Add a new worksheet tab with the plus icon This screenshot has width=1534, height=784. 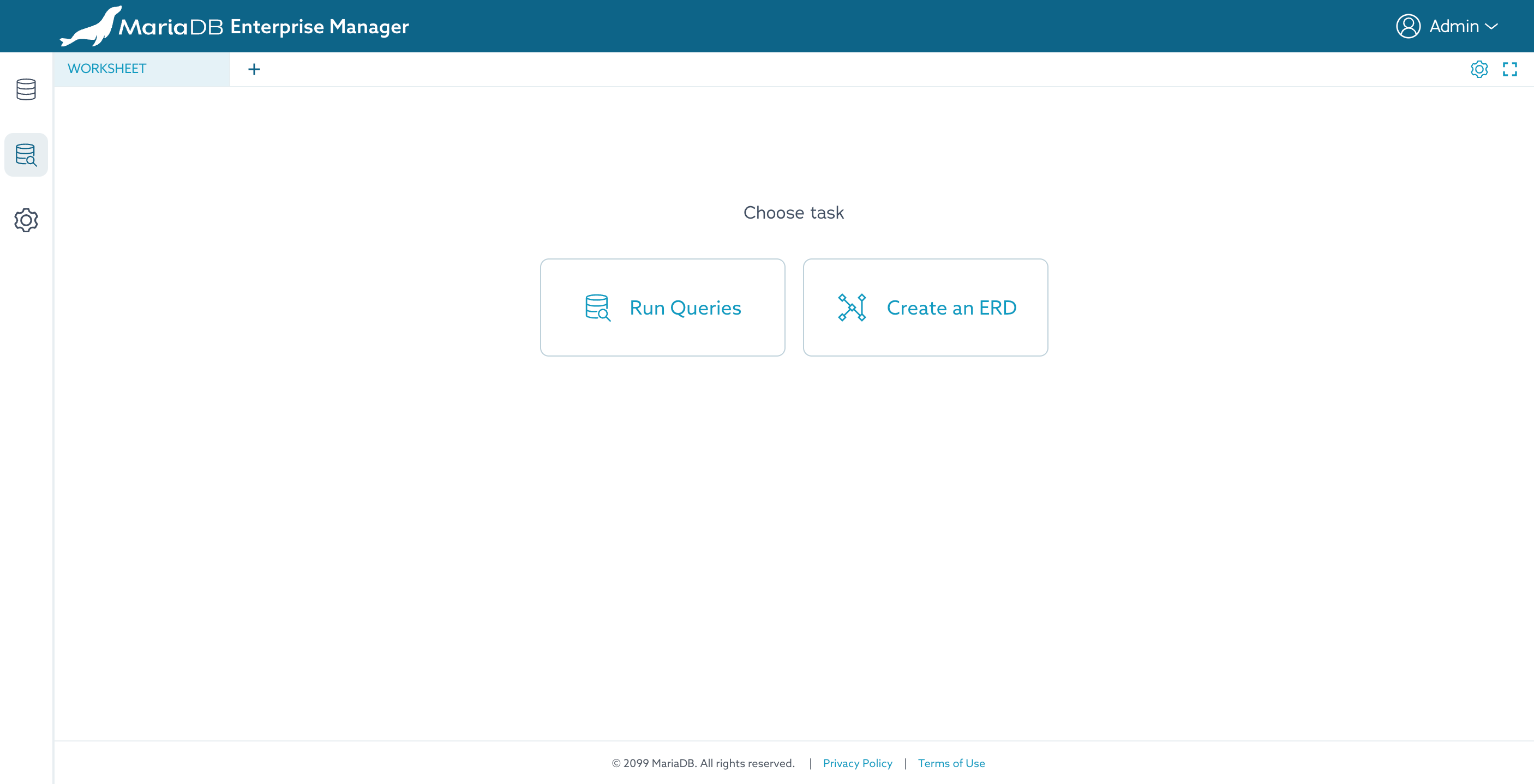[x=254, y=69]
